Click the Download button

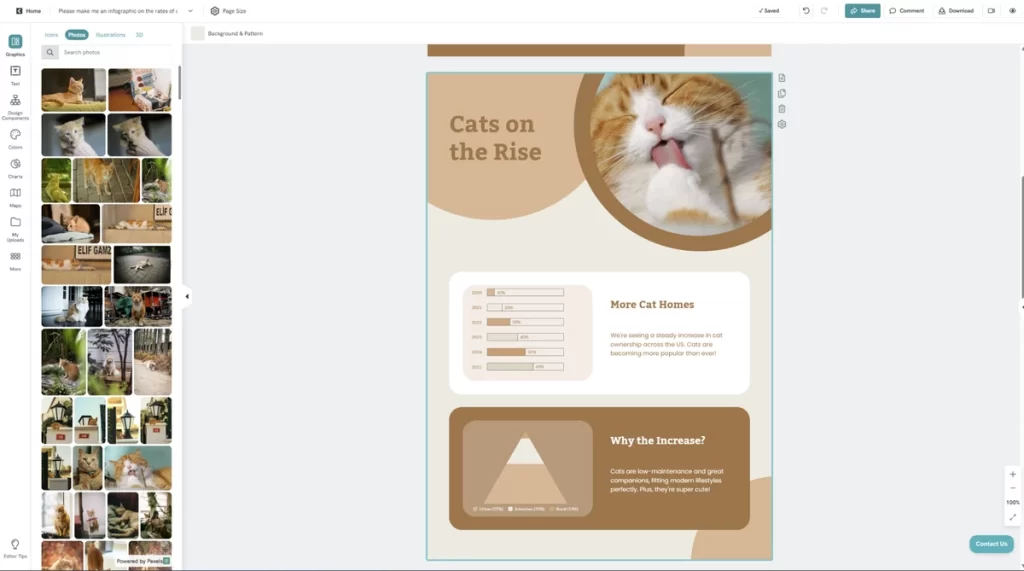[955, 10]
